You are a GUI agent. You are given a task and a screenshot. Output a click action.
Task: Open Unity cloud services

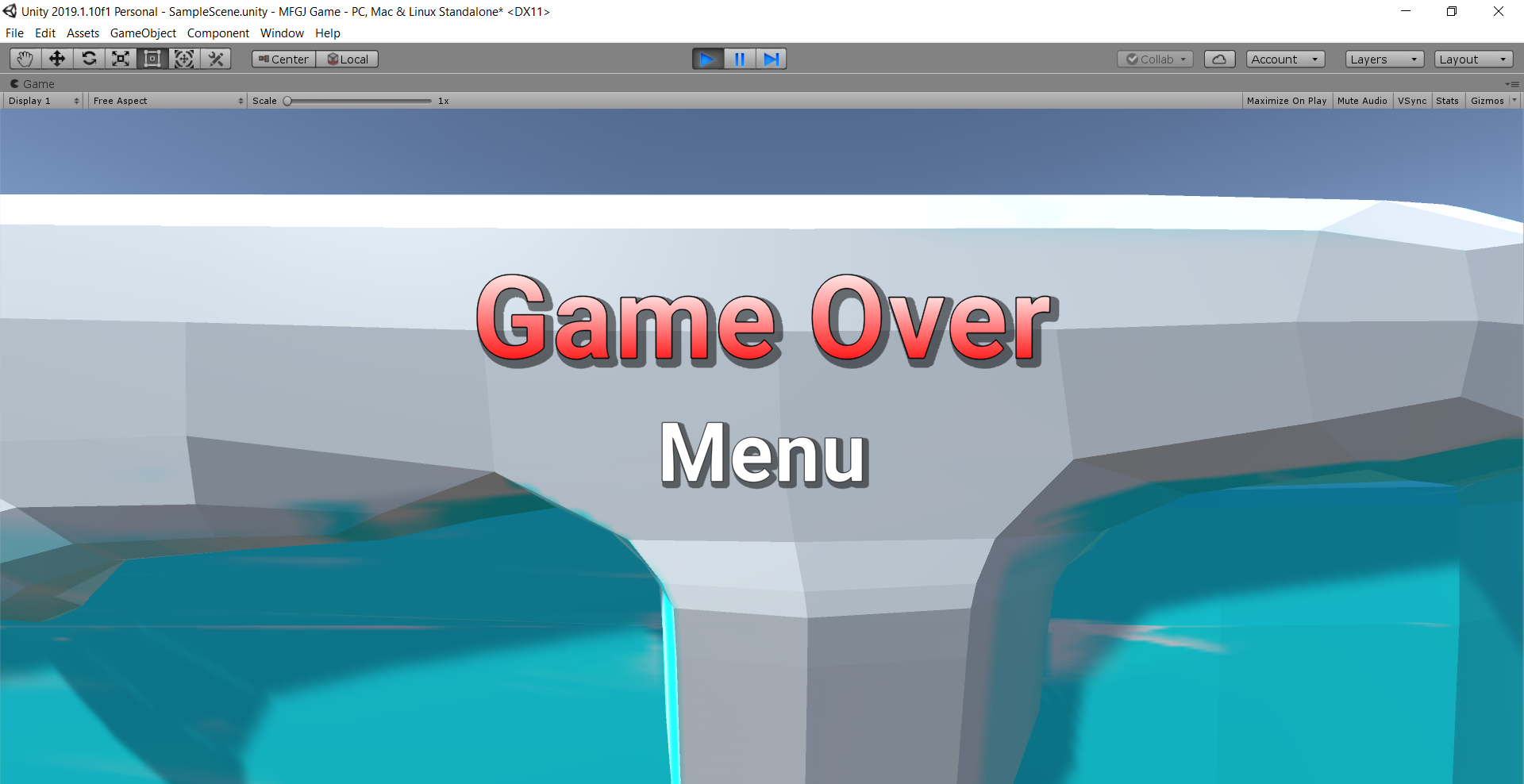pyautogui.click(x=1220, y=60)
